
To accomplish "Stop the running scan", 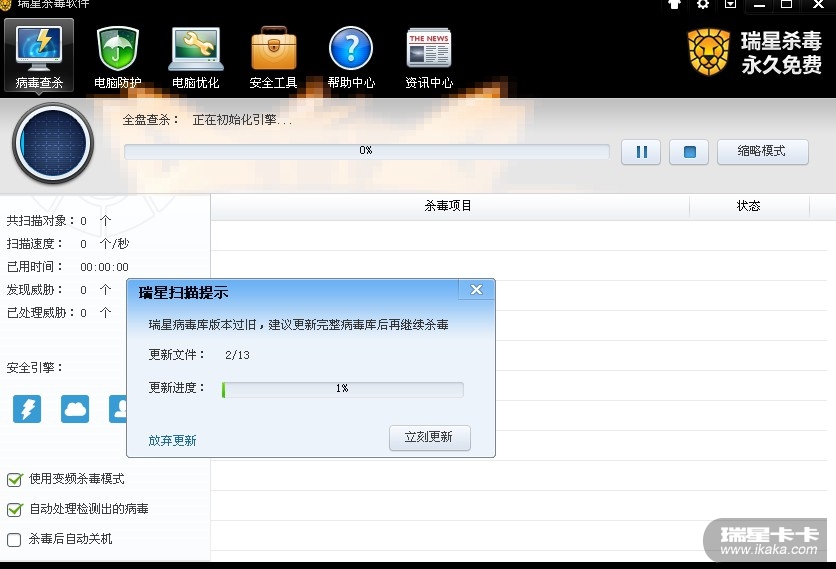I will pyautogui.click(x=689, y=152).
